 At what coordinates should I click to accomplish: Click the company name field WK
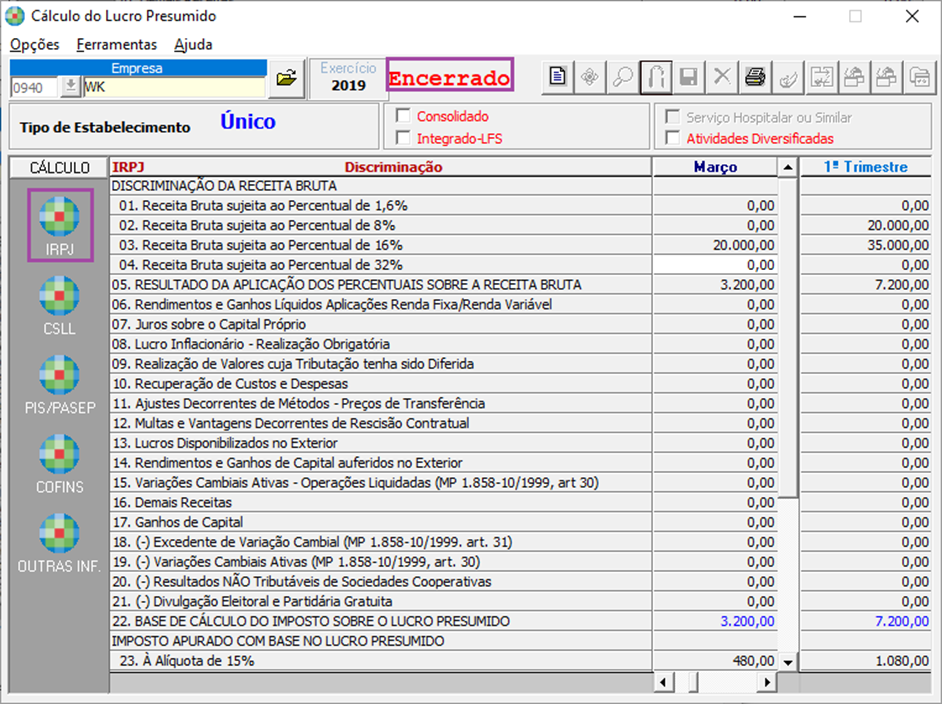174,87
